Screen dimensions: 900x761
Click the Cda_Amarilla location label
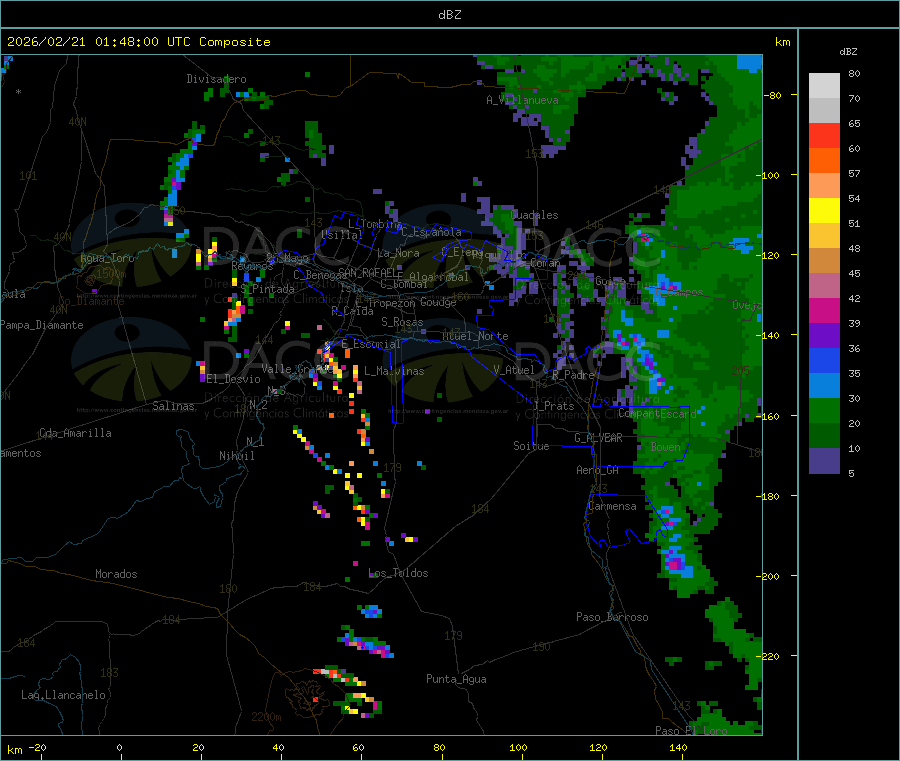coord(75,433)
